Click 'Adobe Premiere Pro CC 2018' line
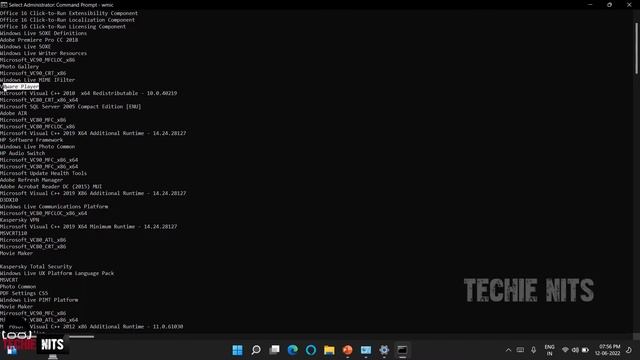The image size is (640, 360). coord(39,40)
